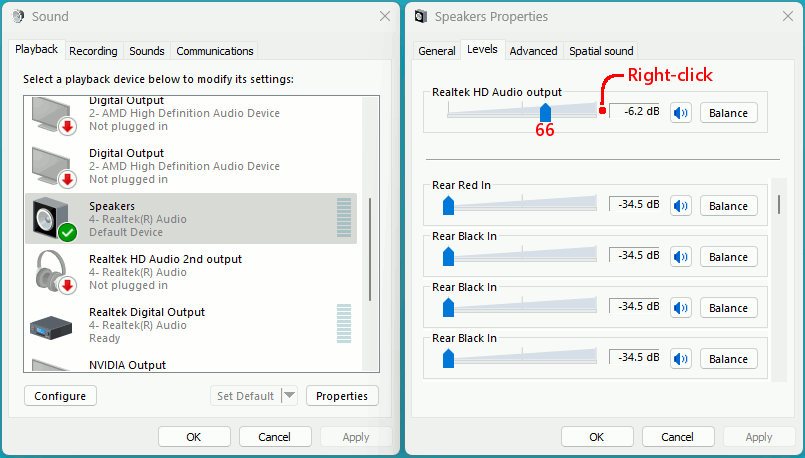Screen dimensions: 805x458
Task: Switch to the Recording tab
Action: click(93, 51)
